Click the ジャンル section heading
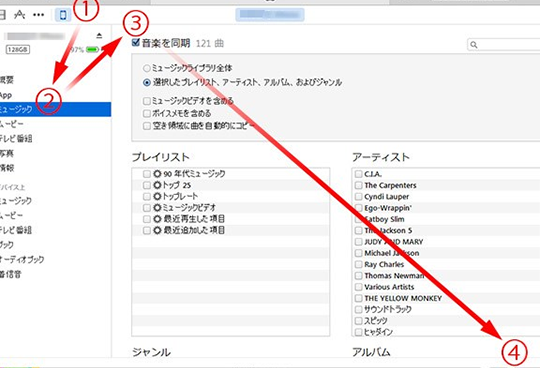 click(152, 352)
